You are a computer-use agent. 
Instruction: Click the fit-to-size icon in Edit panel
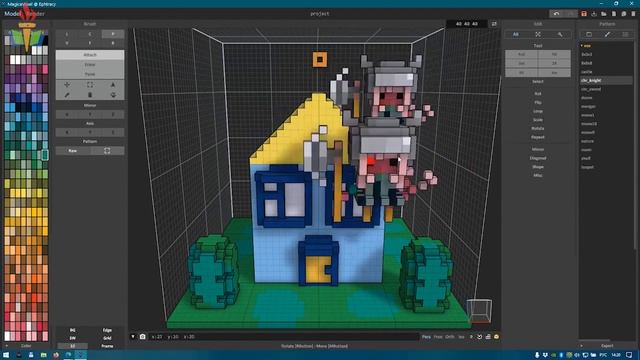point(538,35)
